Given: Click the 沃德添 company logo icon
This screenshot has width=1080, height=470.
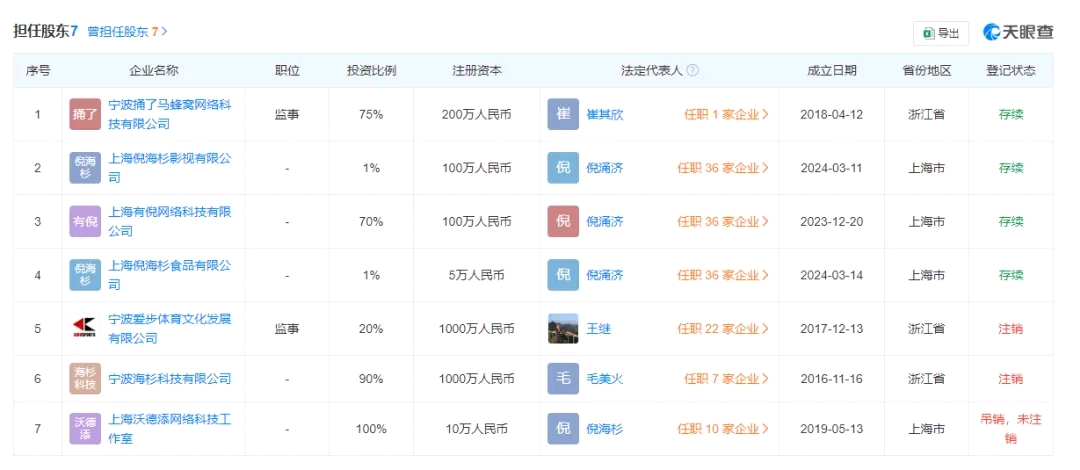Looking at the screenshot, I should (85, 429).
